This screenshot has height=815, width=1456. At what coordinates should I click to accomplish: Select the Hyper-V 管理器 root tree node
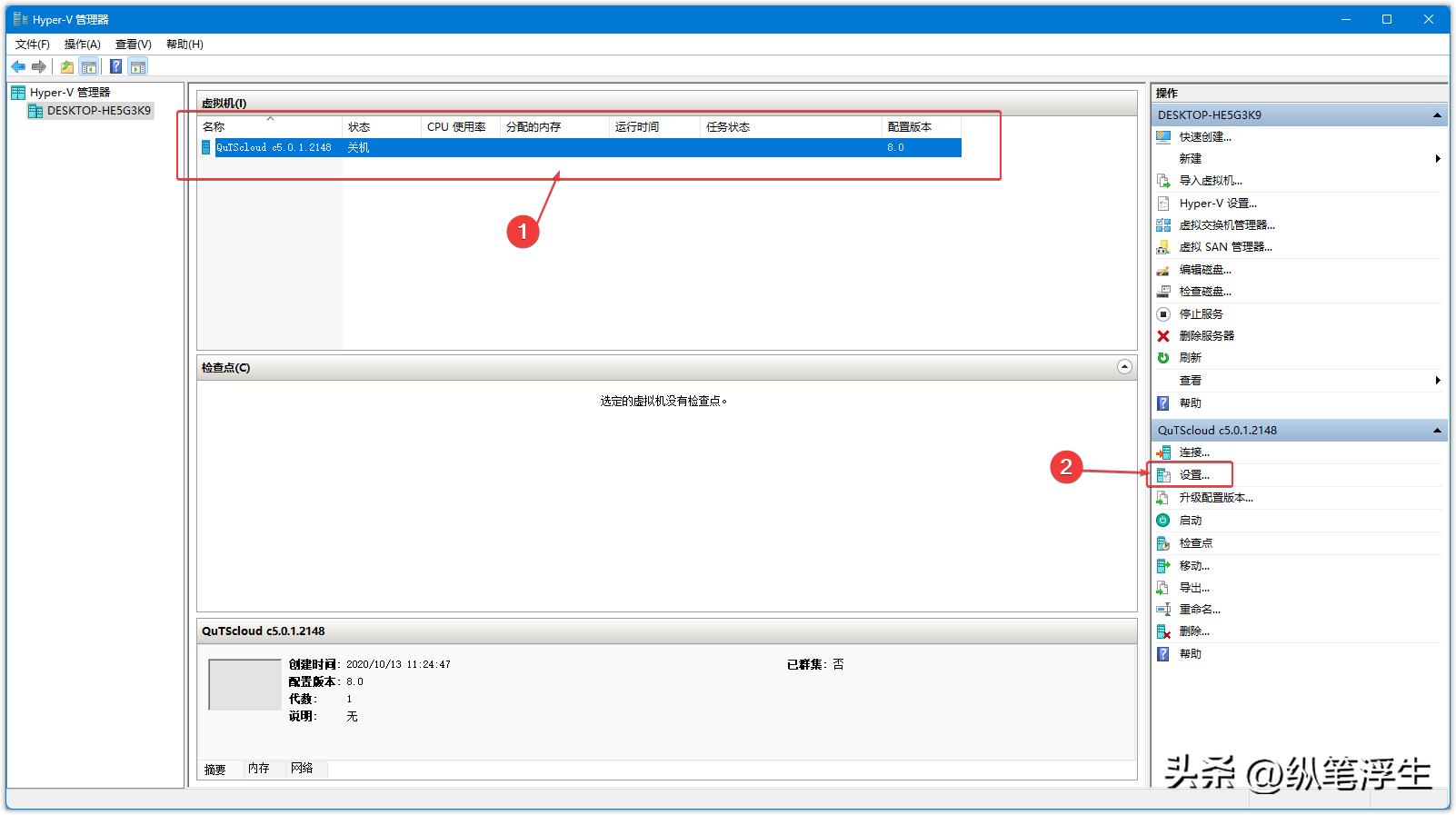[61, 92]
